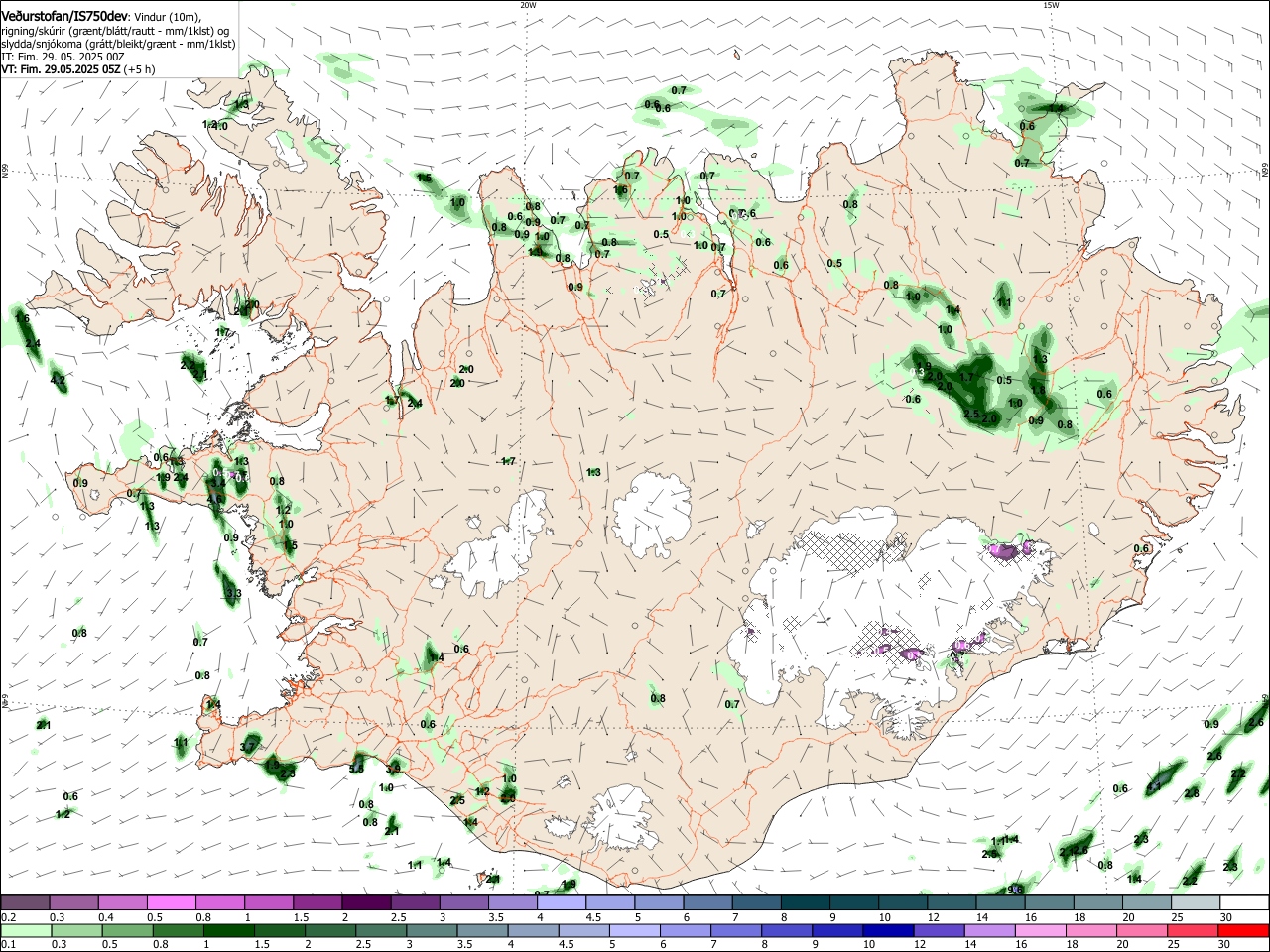Click the '15W' longitude label
Screen dimensions: 1270x952
(x=1051, y=5)
